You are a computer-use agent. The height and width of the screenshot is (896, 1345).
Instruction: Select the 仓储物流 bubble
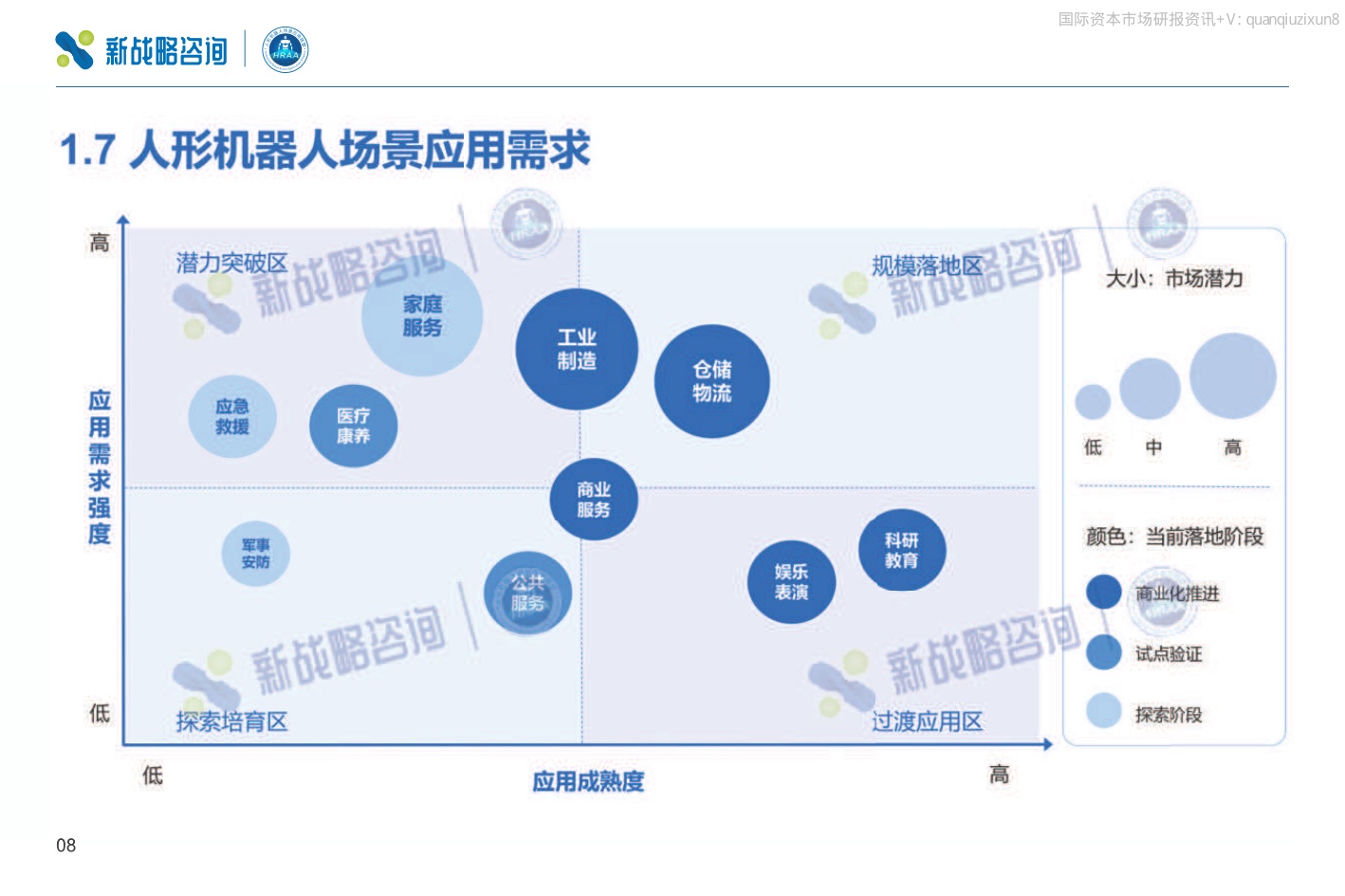point(711,381)
